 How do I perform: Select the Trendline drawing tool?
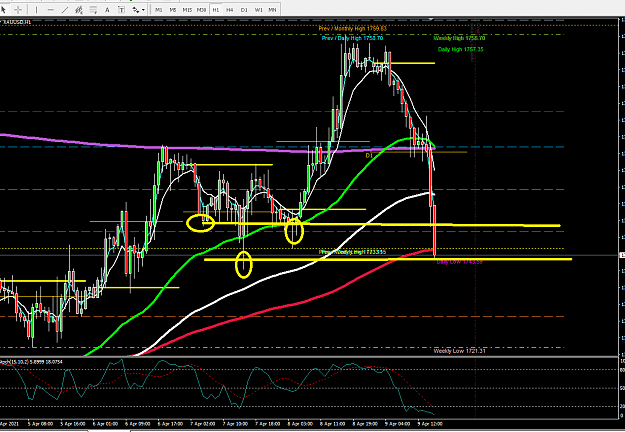[x=65, y=9]
